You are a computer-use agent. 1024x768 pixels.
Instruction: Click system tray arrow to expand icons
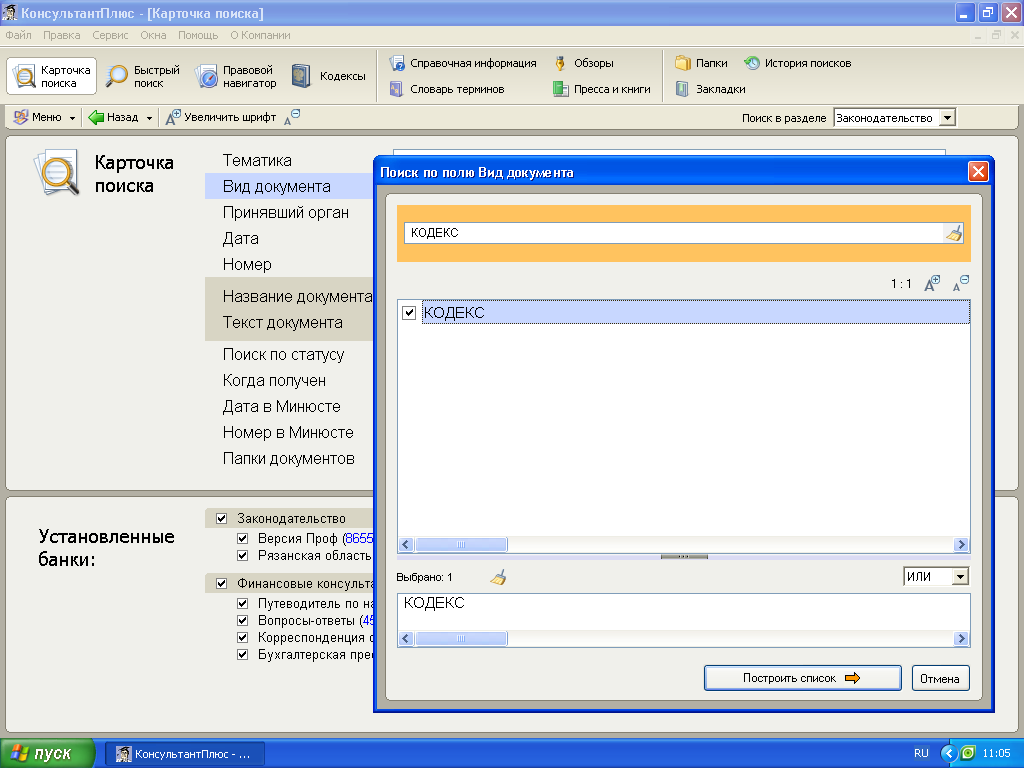948,753
